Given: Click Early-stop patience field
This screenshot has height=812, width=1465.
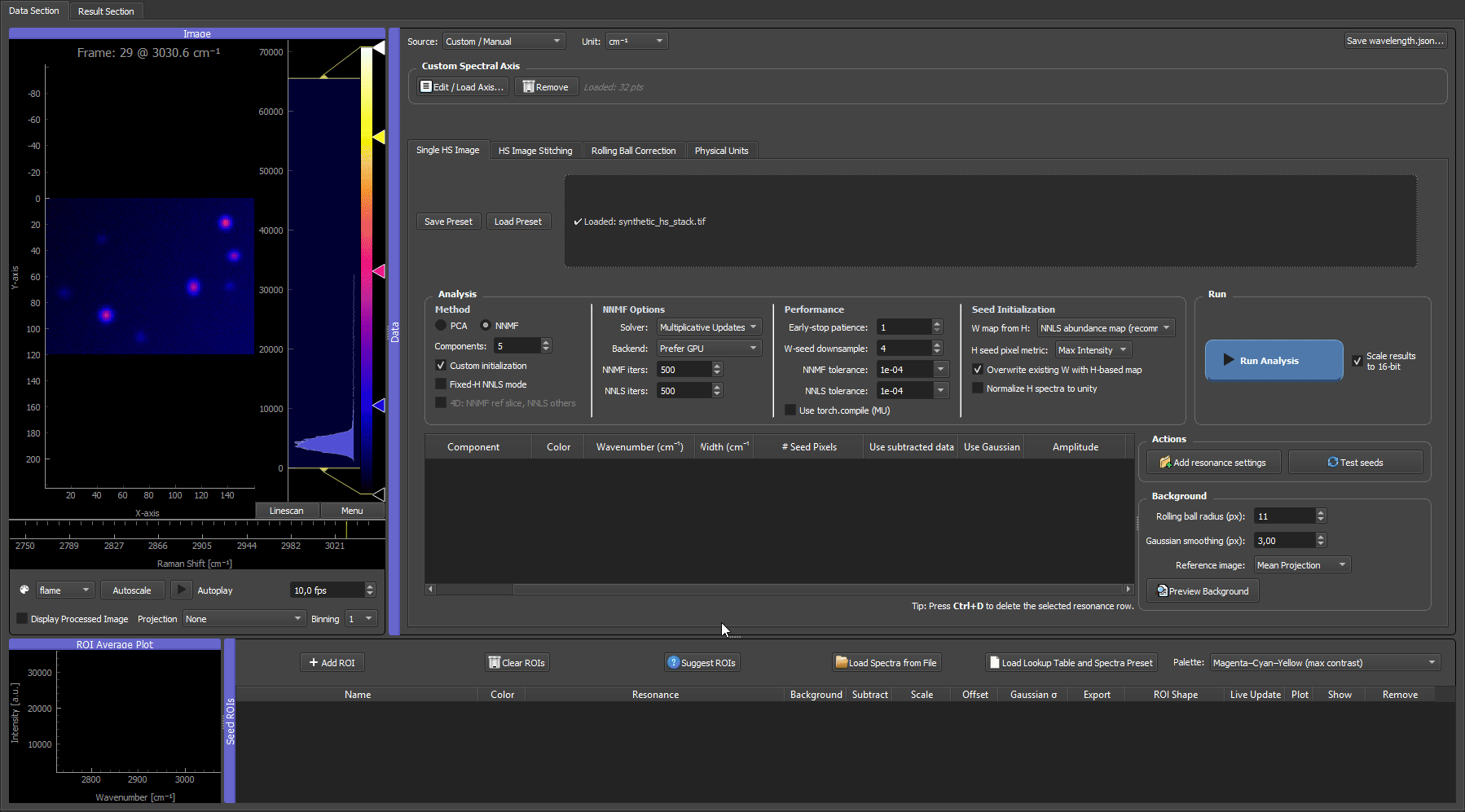Looking at the screenshot, I should point(904,327).
